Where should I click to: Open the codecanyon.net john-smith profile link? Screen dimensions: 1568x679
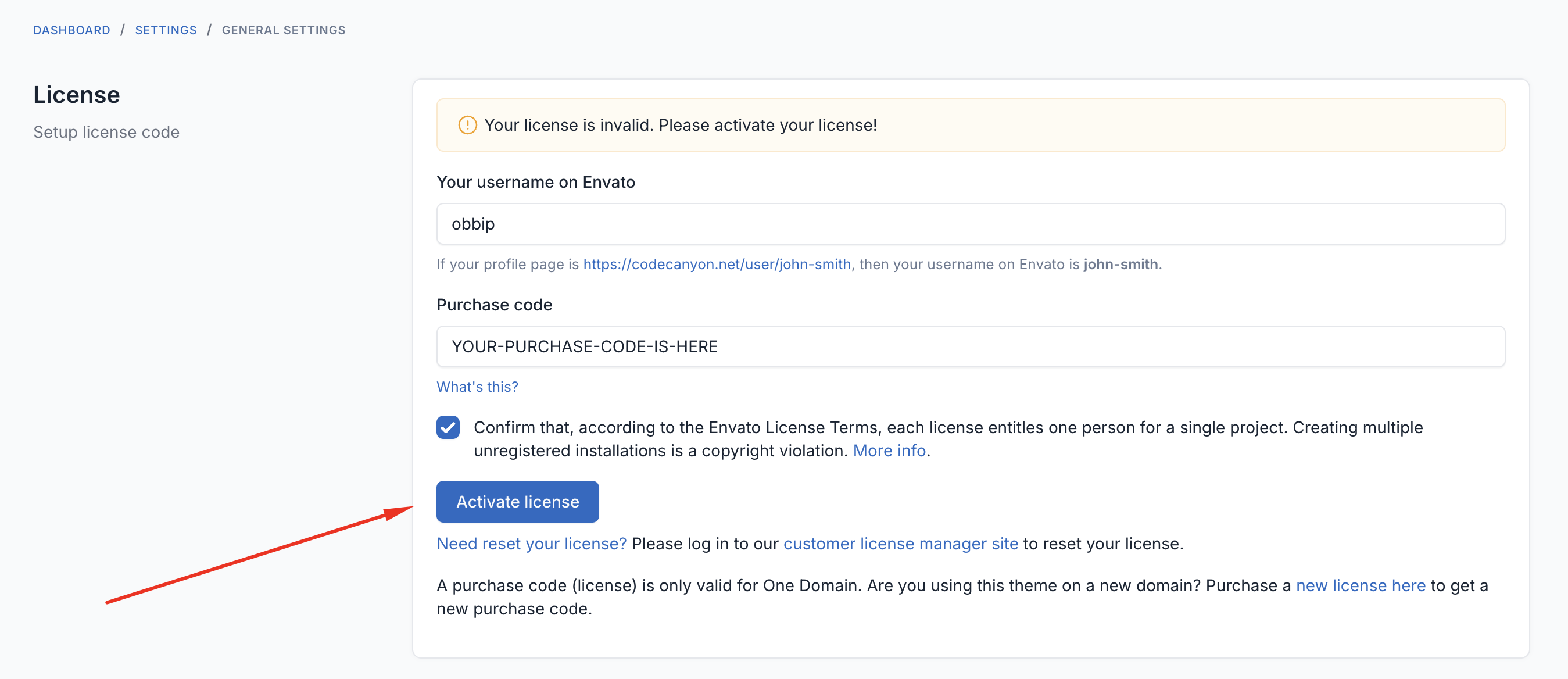click(x=717, y=264)
